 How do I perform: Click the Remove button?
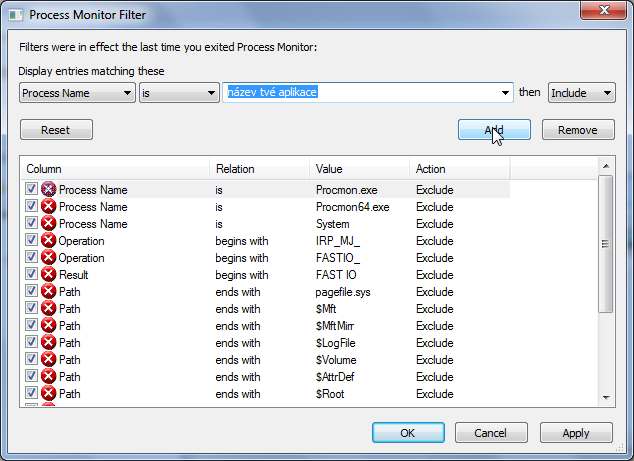[x=578, y=130]
